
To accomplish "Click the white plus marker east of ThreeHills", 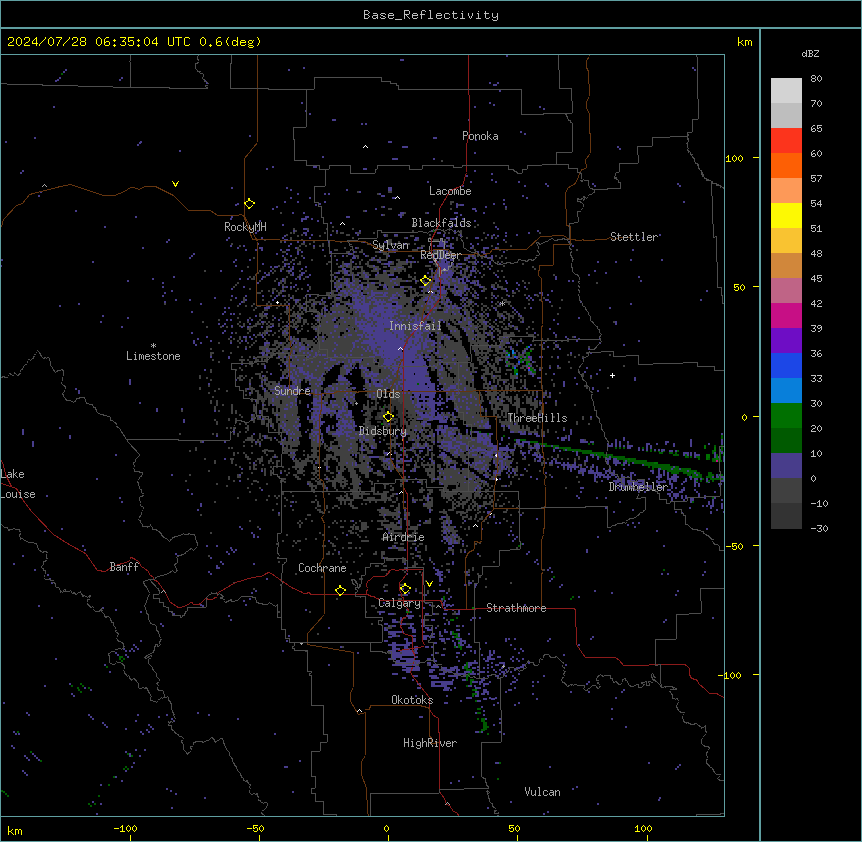I will [612, 375].
